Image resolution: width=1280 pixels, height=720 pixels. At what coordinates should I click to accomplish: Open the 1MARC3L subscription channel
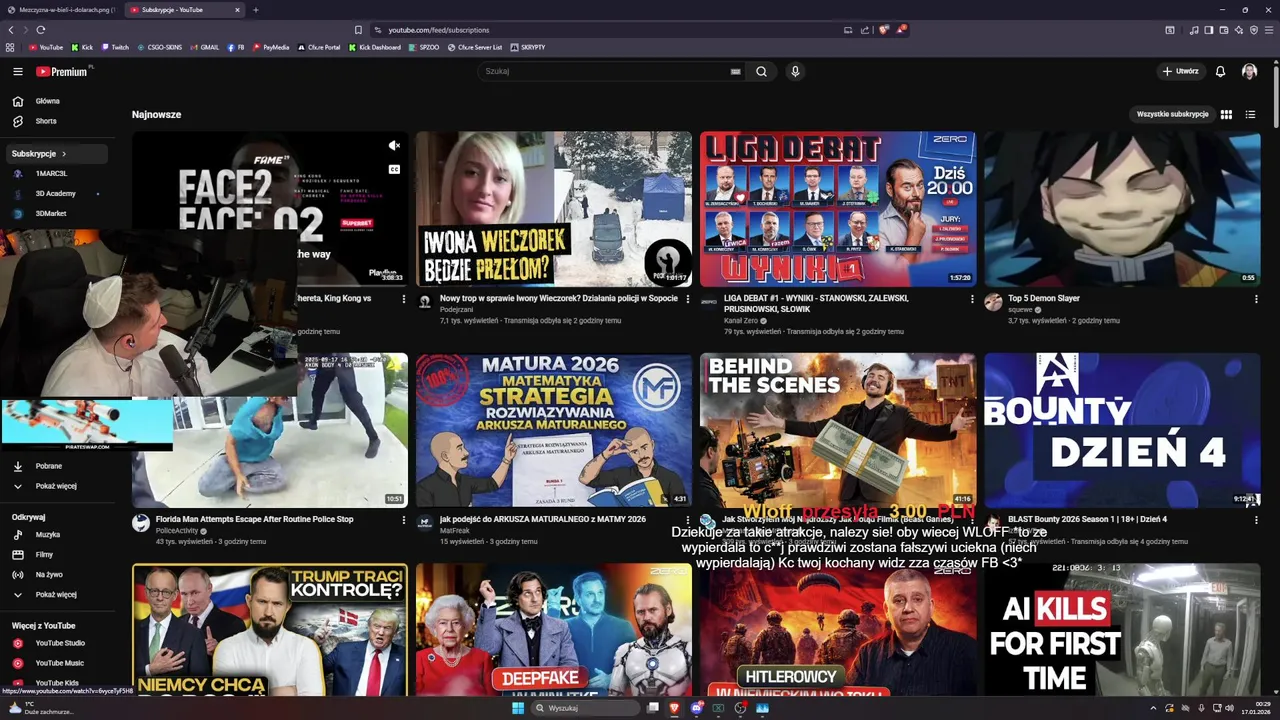[54, 174]
